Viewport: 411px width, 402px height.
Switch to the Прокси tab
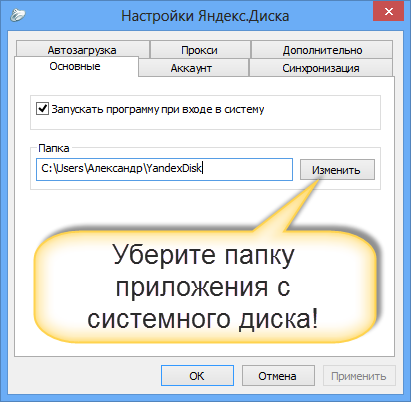coord(200,50)
